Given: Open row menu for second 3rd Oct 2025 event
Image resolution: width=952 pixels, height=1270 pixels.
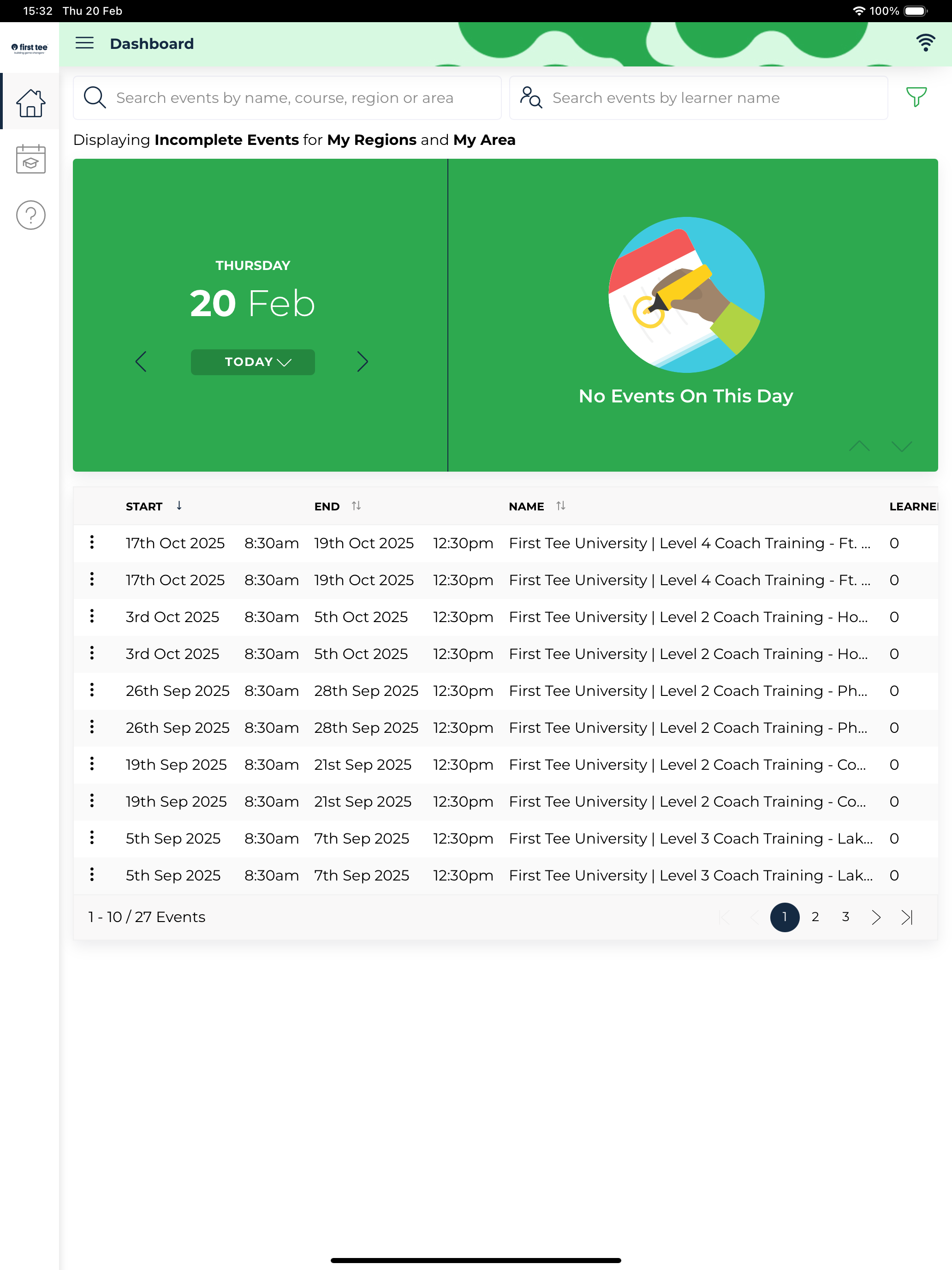Looking at the screenshot, I should tap(92, 653).
